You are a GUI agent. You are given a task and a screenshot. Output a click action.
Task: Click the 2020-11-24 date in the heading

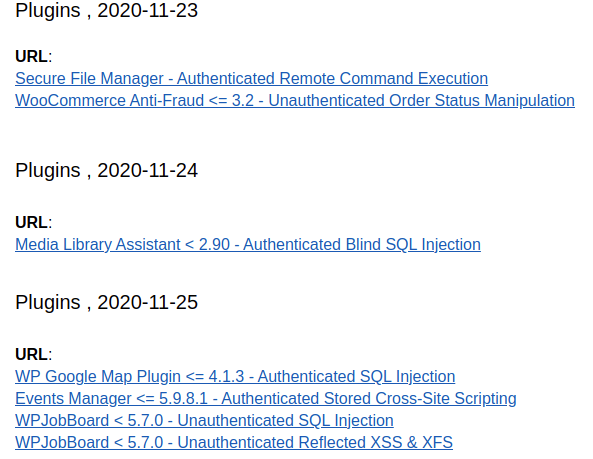click(x=147, y=171)
